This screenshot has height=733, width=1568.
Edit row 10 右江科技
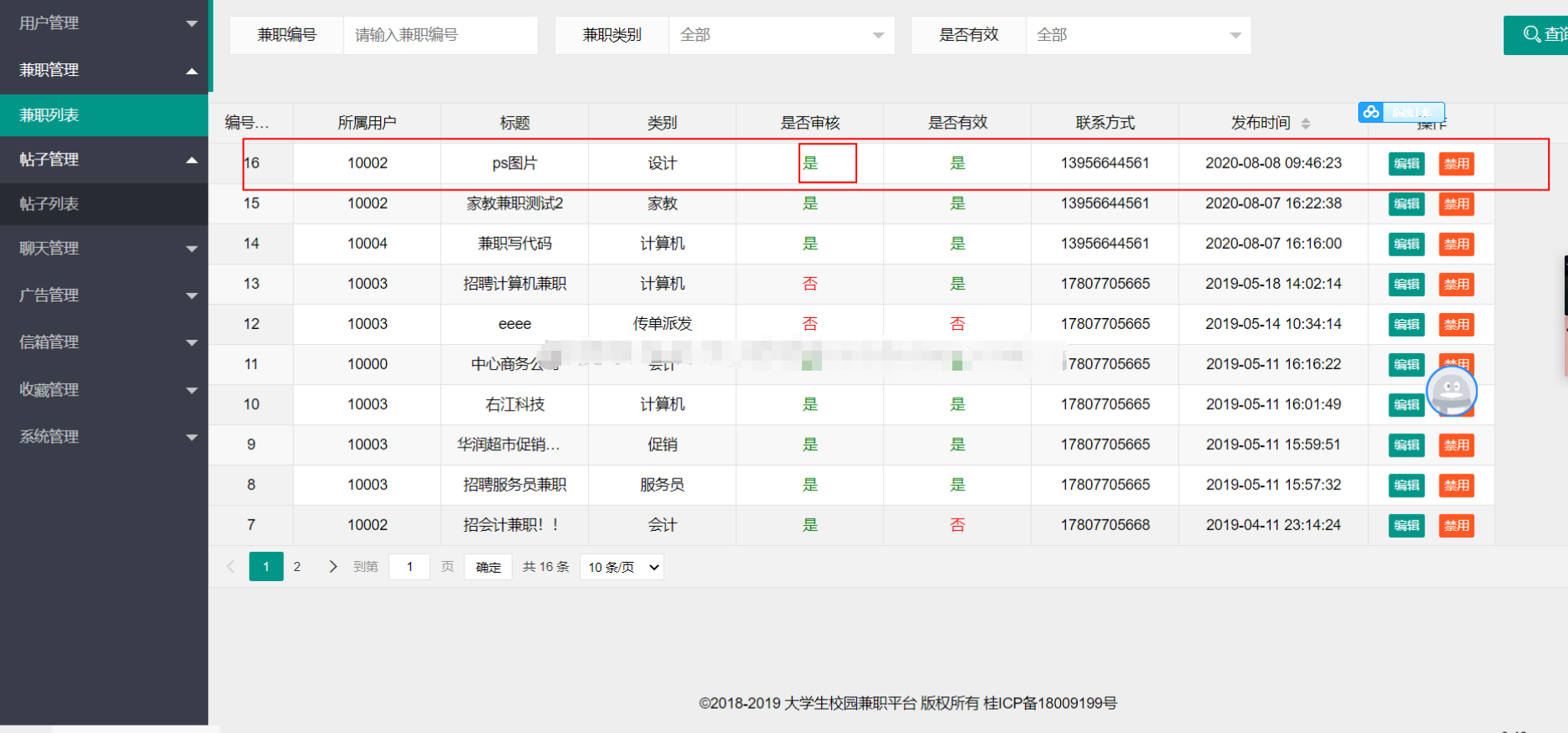click(x=1407, y=405)
